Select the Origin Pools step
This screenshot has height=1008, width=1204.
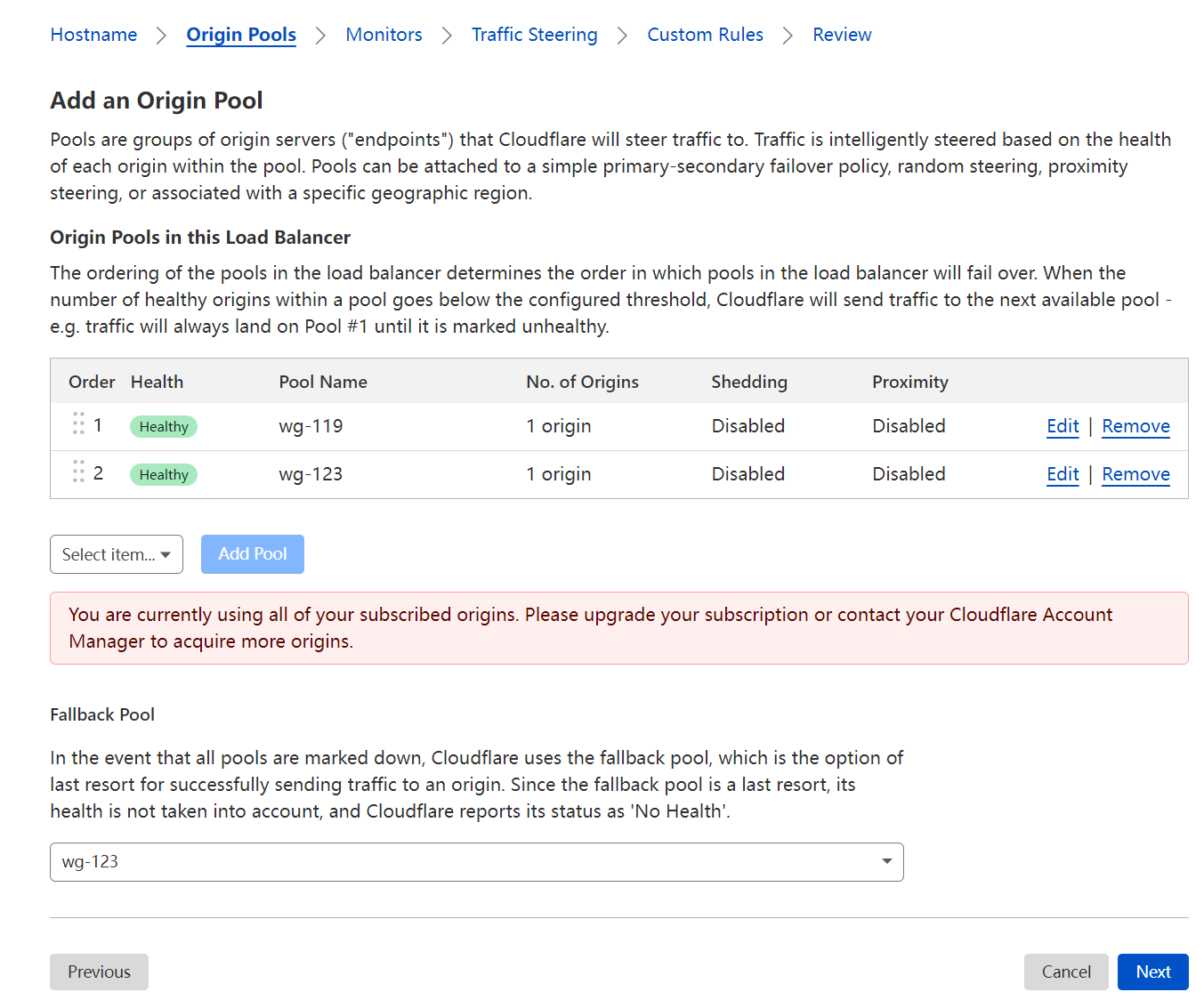coord(241,35)
